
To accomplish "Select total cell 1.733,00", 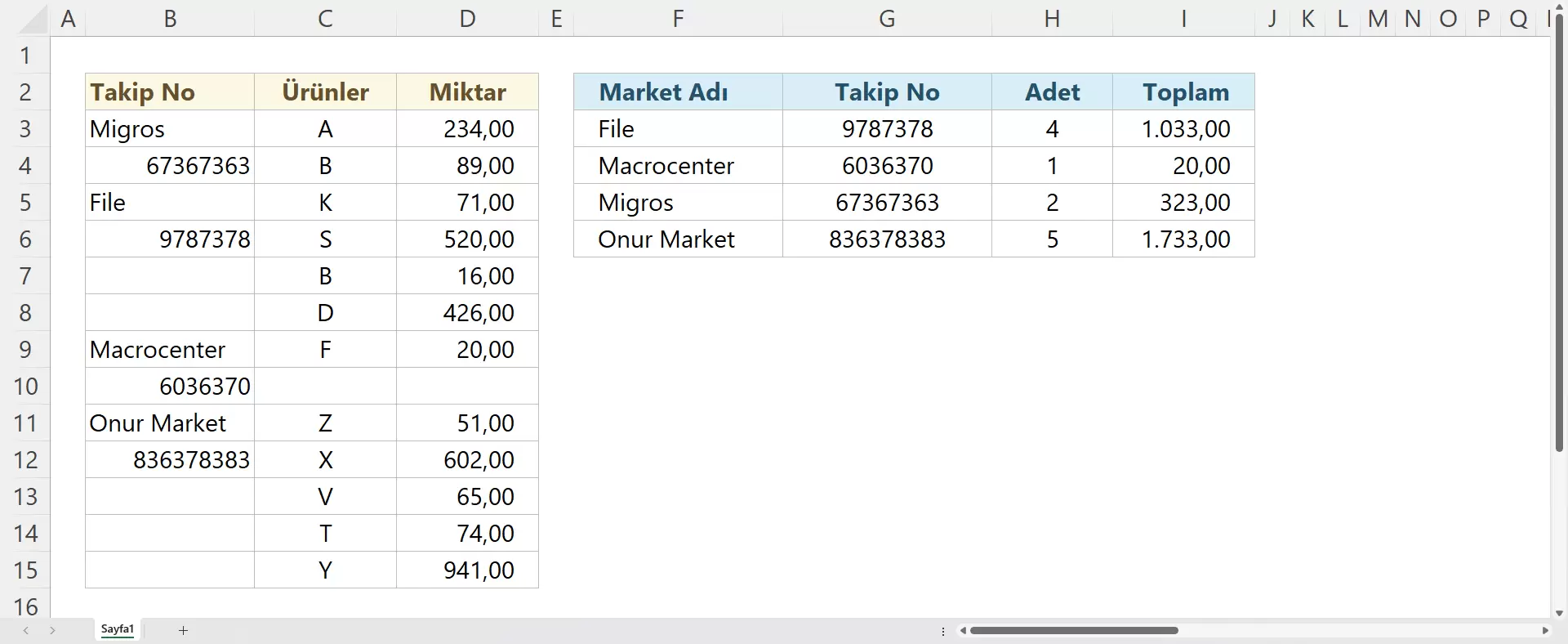I will click(1183, 239).
